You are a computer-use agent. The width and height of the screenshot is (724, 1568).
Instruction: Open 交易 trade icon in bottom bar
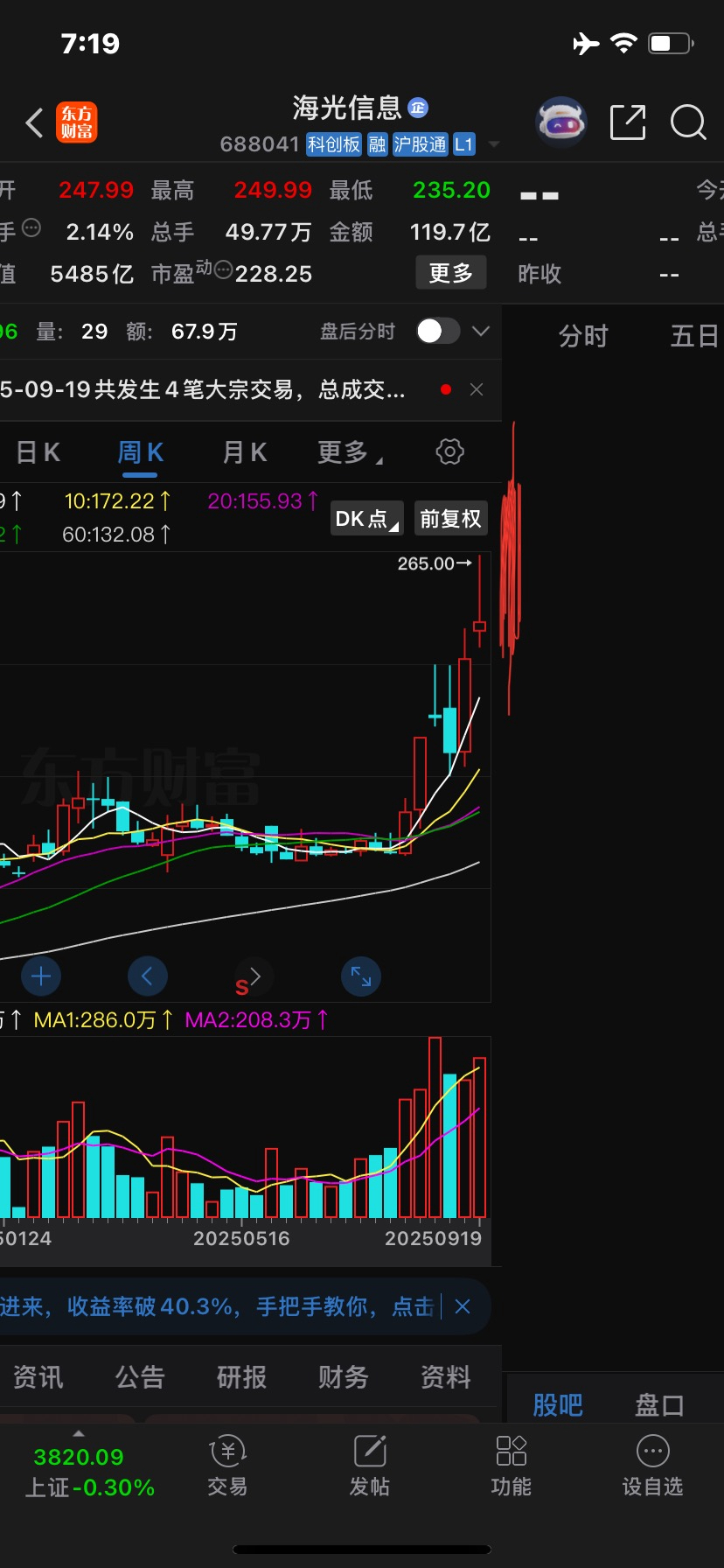[x=227, y=1452]
